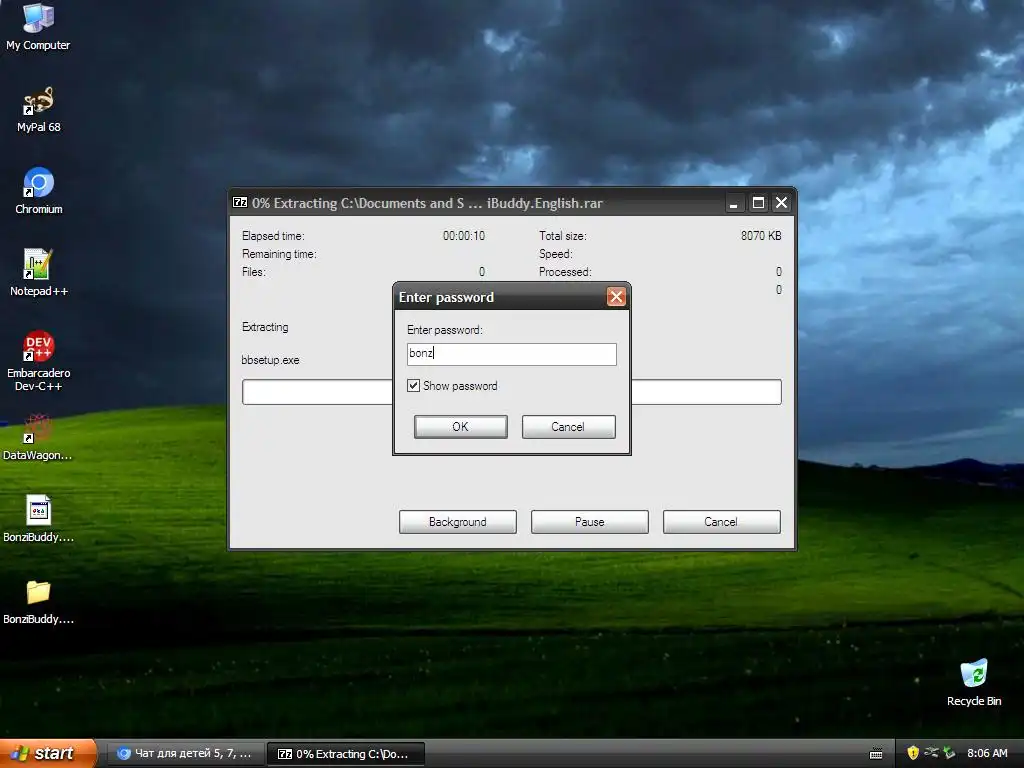The width and height of the screenshot is (1024, 768).
Task: Maximize the extraction window
Action: (758, 203)
